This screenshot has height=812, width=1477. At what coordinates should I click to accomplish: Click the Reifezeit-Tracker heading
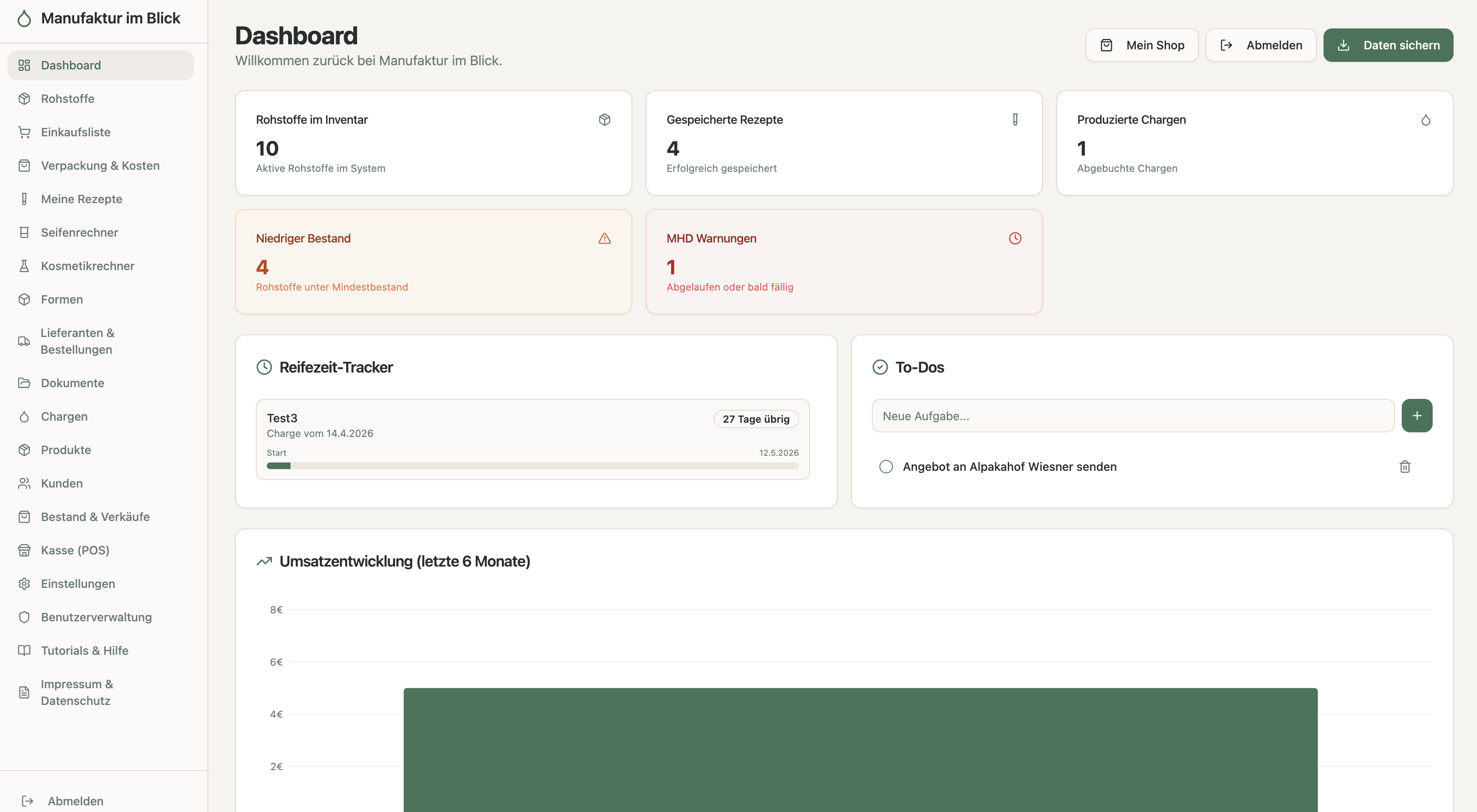336,368
